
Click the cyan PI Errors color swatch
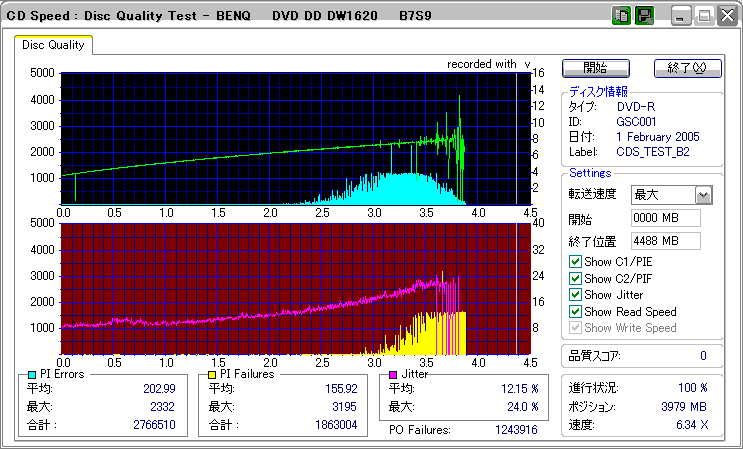32,375
